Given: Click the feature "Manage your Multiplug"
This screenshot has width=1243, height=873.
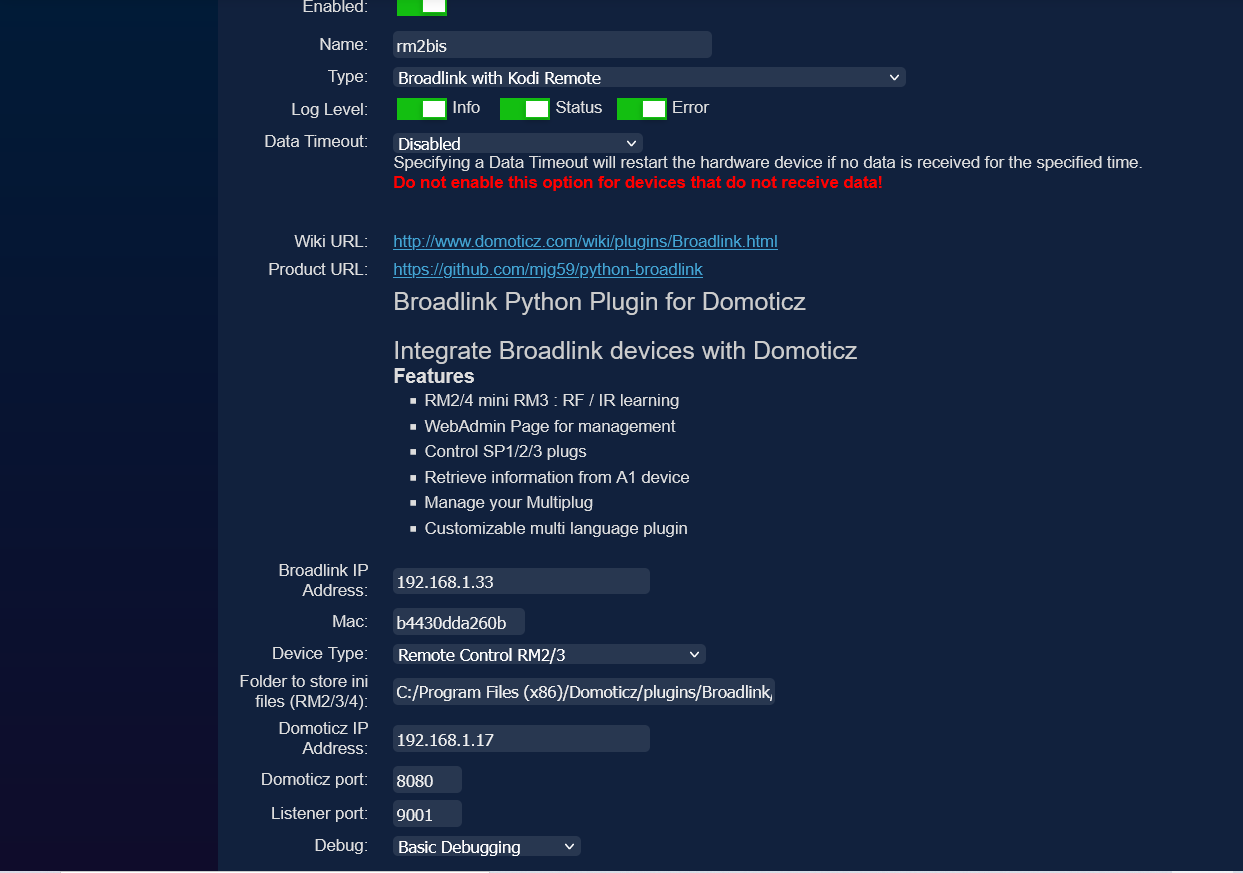Looking at the screenshot, I should click(x=509, y=502).
